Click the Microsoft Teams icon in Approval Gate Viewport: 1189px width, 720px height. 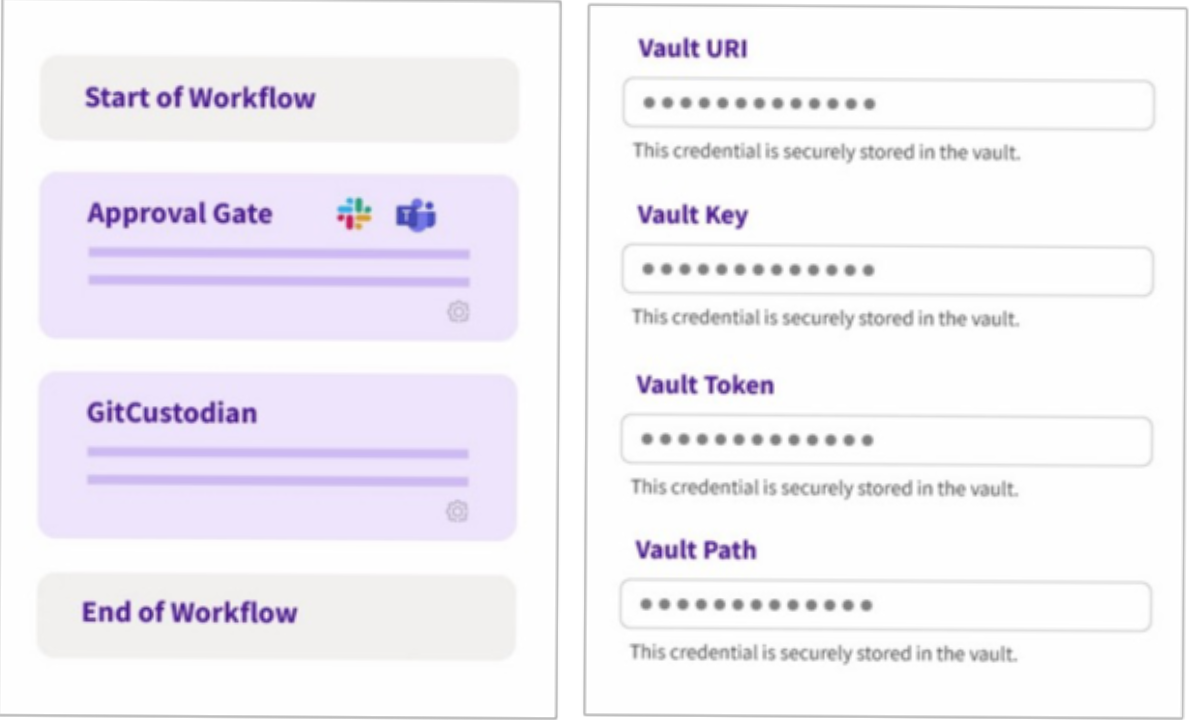coord(416,214)
